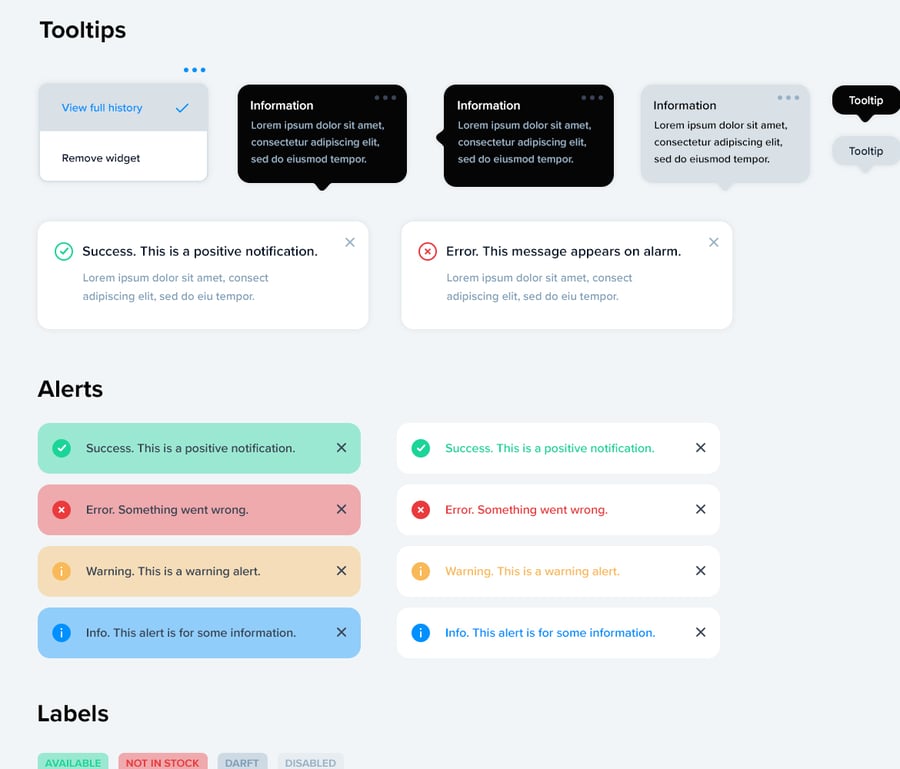Close the Error alarm notification card
Screen dimensions: 900x769
coord(713,242)
